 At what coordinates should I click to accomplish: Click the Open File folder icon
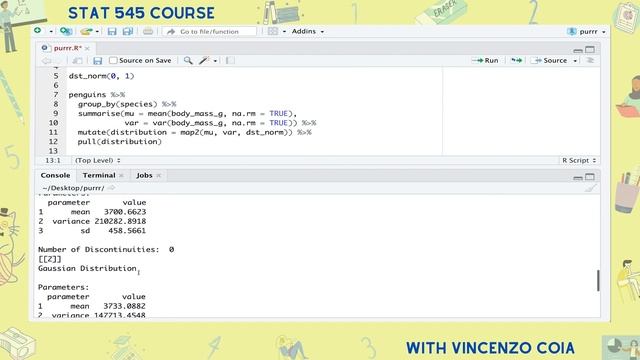pyautogui.click(x=86, y=31)
